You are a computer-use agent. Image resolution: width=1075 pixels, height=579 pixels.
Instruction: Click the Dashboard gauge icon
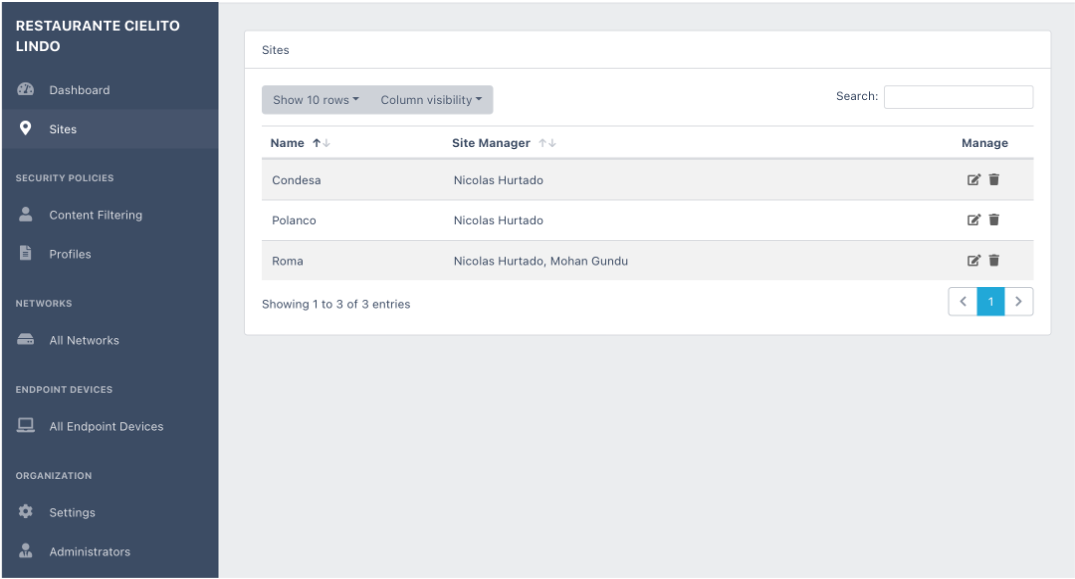[25, 89]
